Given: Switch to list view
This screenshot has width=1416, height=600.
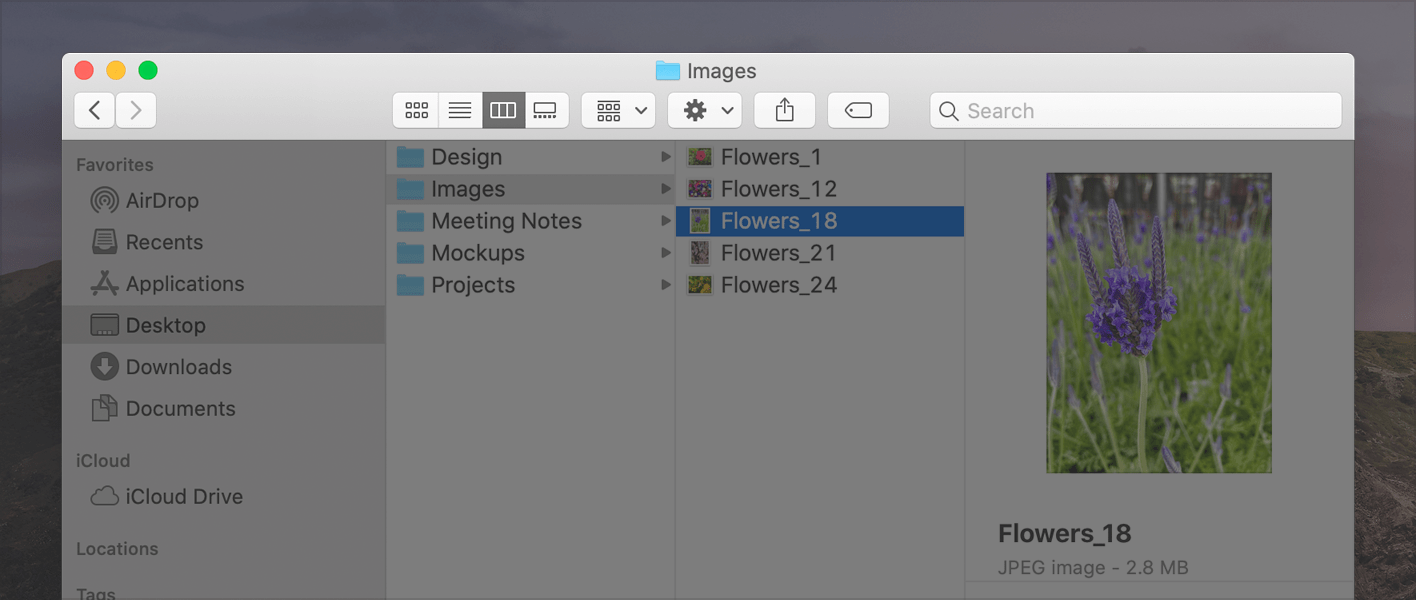Looking at the screenshot, I should tap(460, 110).
